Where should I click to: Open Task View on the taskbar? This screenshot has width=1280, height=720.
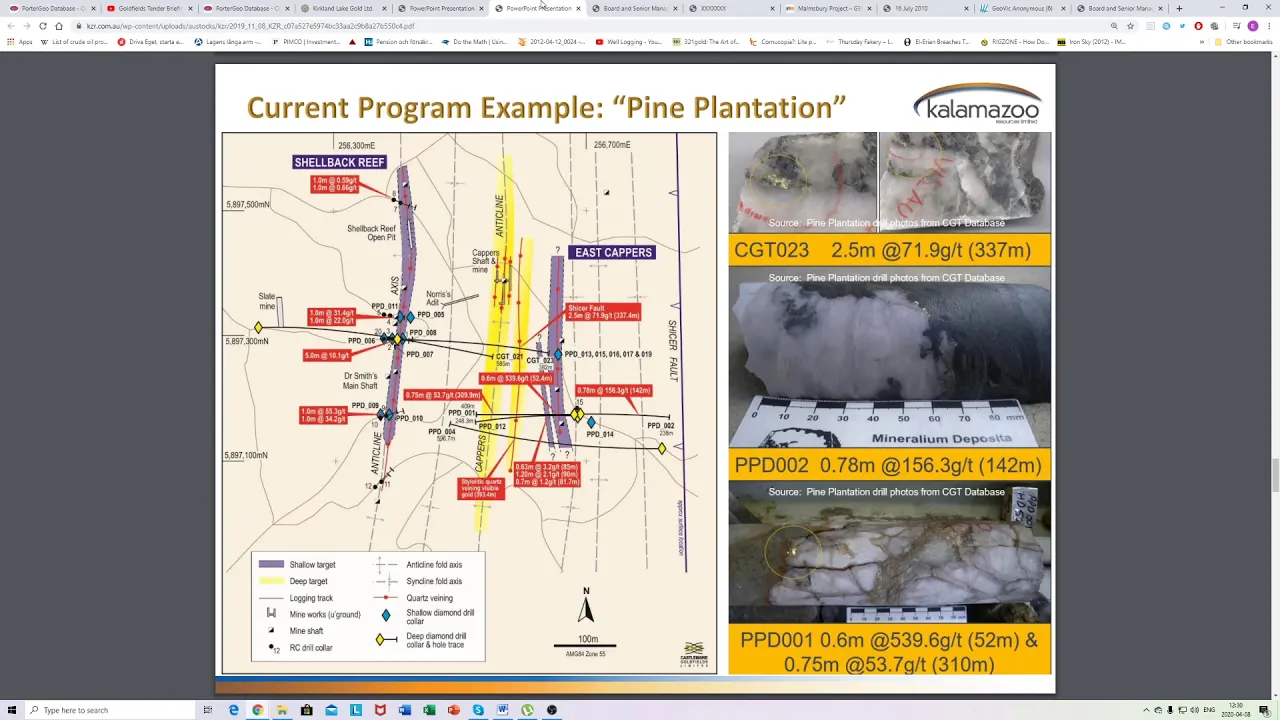208,710
